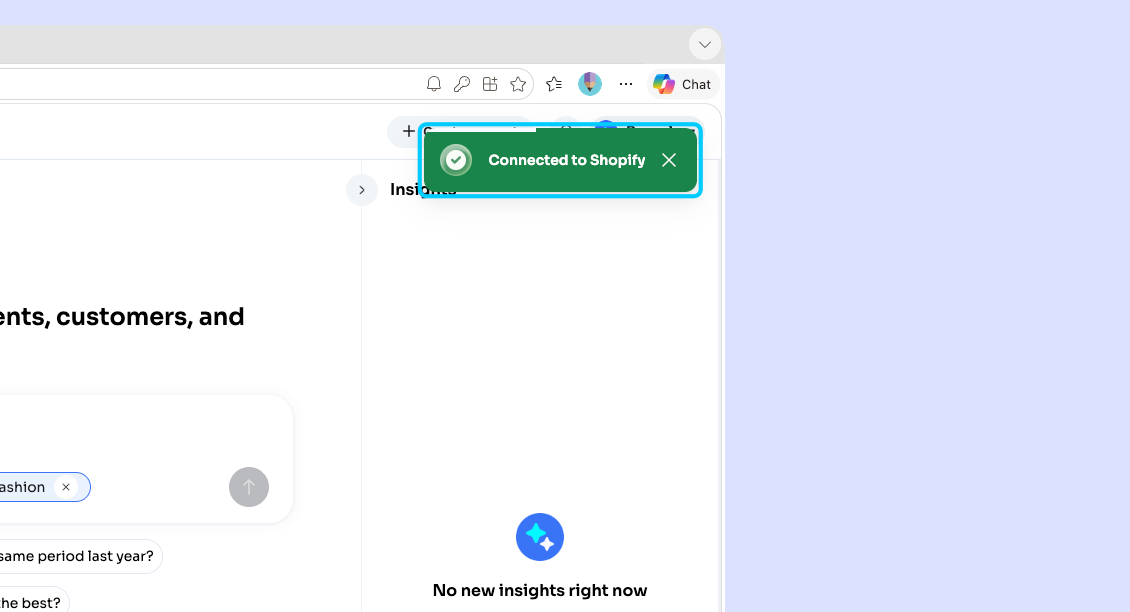Open the browser profile avatar
The height and width of the screenshot is (612, 1130).
point(590,84)
